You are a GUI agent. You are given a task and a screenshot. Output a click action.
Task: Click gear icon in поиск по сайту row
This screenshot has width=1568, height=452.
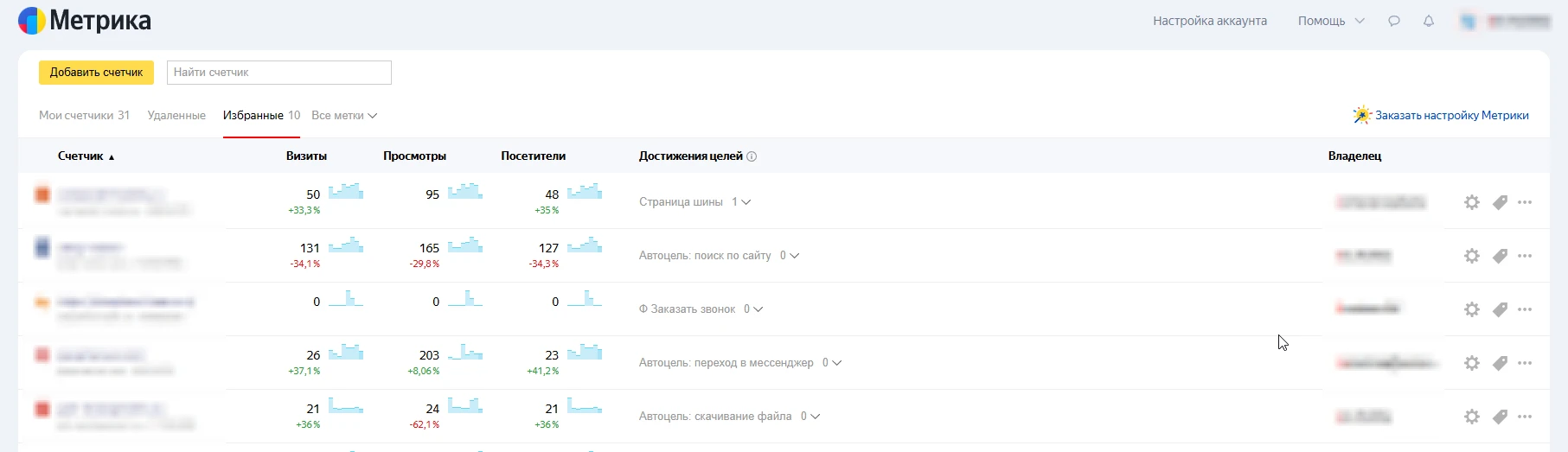point(1471,256)
